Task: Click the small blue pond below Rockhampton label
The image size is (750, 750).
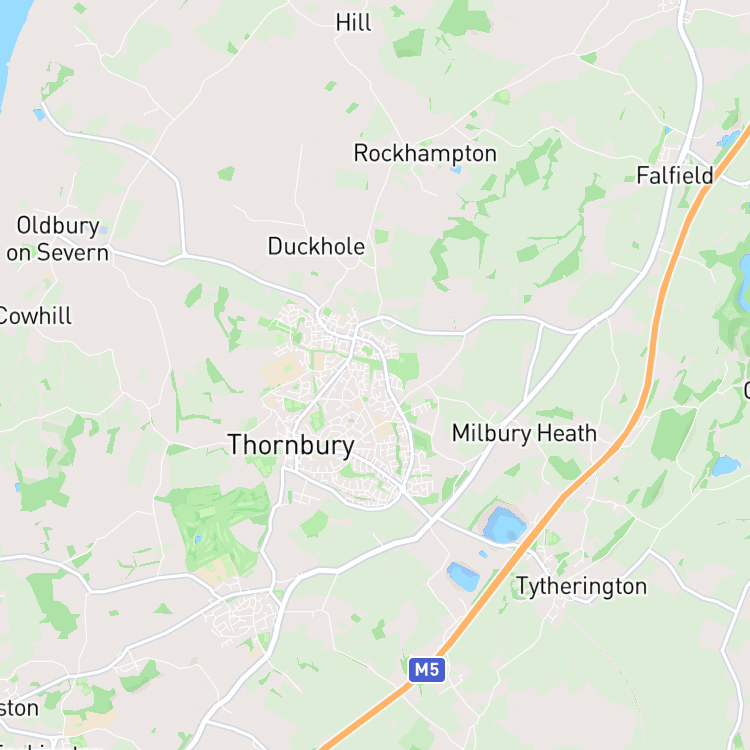Action: pyautogui.click(x=455, y=169)
